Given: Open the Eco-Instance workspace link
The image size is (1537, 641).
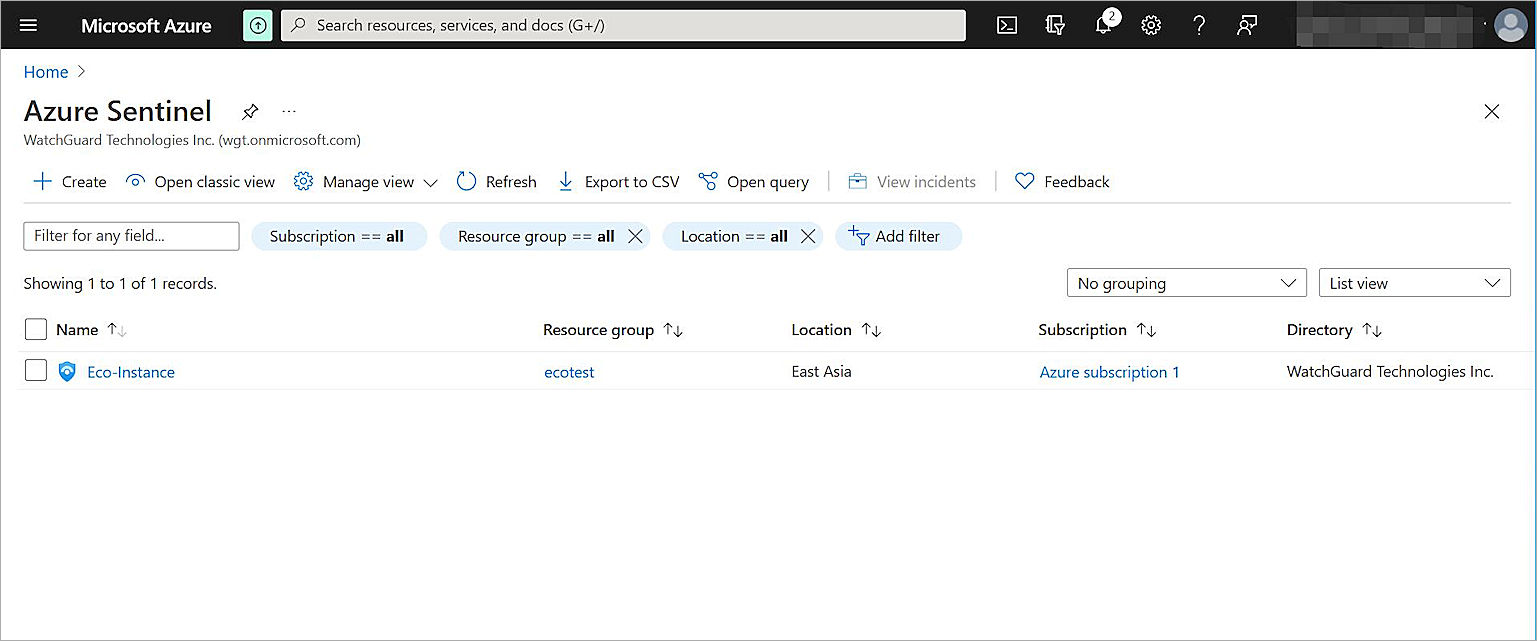Looking at the screenshot, I should point(131,371).
